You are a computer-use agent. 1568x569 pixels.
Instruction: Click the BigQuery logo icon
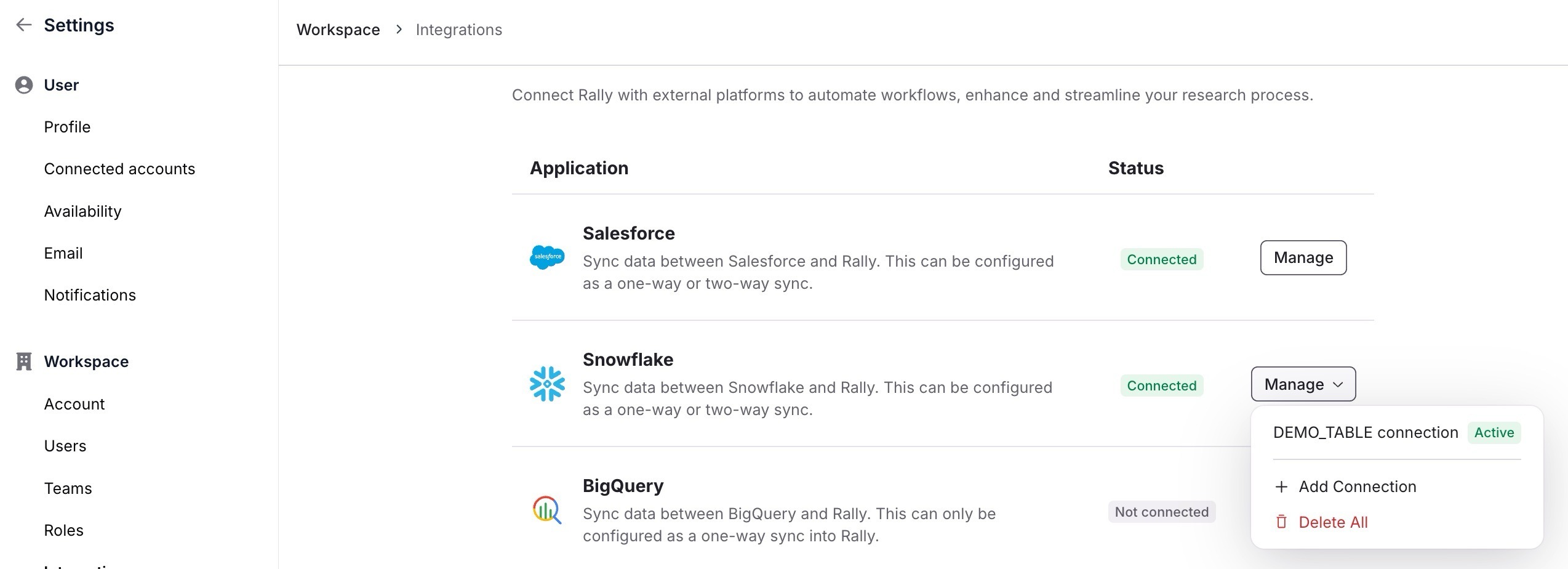click(546, 510)
